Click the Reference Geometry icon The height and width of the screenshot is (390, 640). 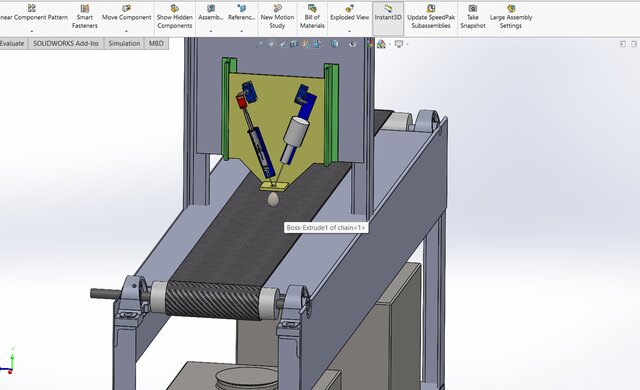pyautogui.click(x=242, y=13)
